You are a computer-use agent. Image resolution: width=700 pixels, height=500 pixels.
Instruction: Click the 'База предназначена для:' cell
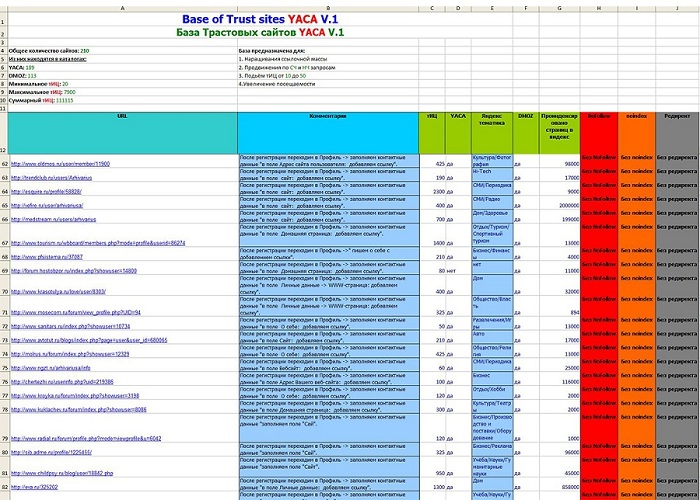click(328, 51)
